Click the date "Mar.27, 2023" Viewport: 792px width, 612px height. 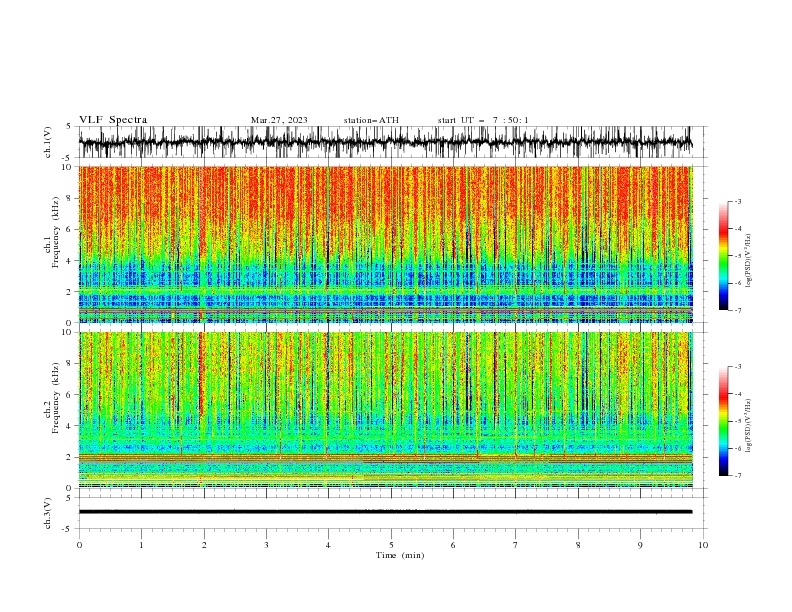click(x=279, y=120)
